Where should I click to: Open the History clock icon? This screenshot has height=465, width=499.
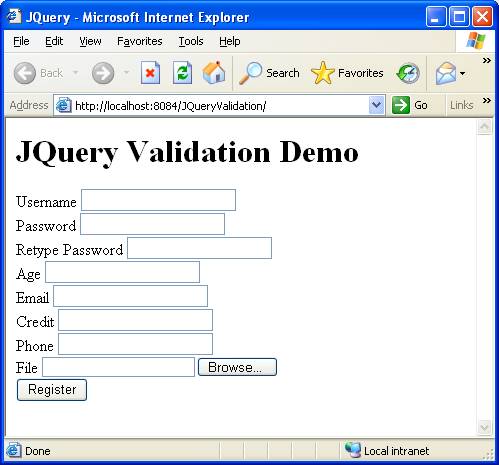pos(408,73)
